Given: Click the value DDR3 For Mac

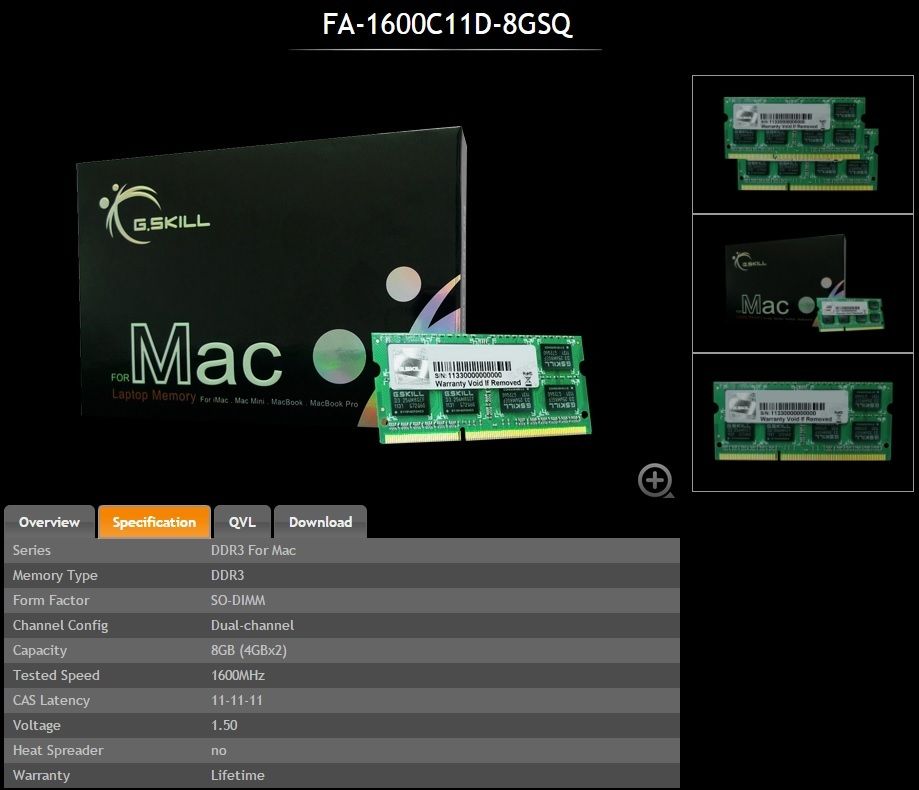Looking at the screenshot, I should [253, 550].
